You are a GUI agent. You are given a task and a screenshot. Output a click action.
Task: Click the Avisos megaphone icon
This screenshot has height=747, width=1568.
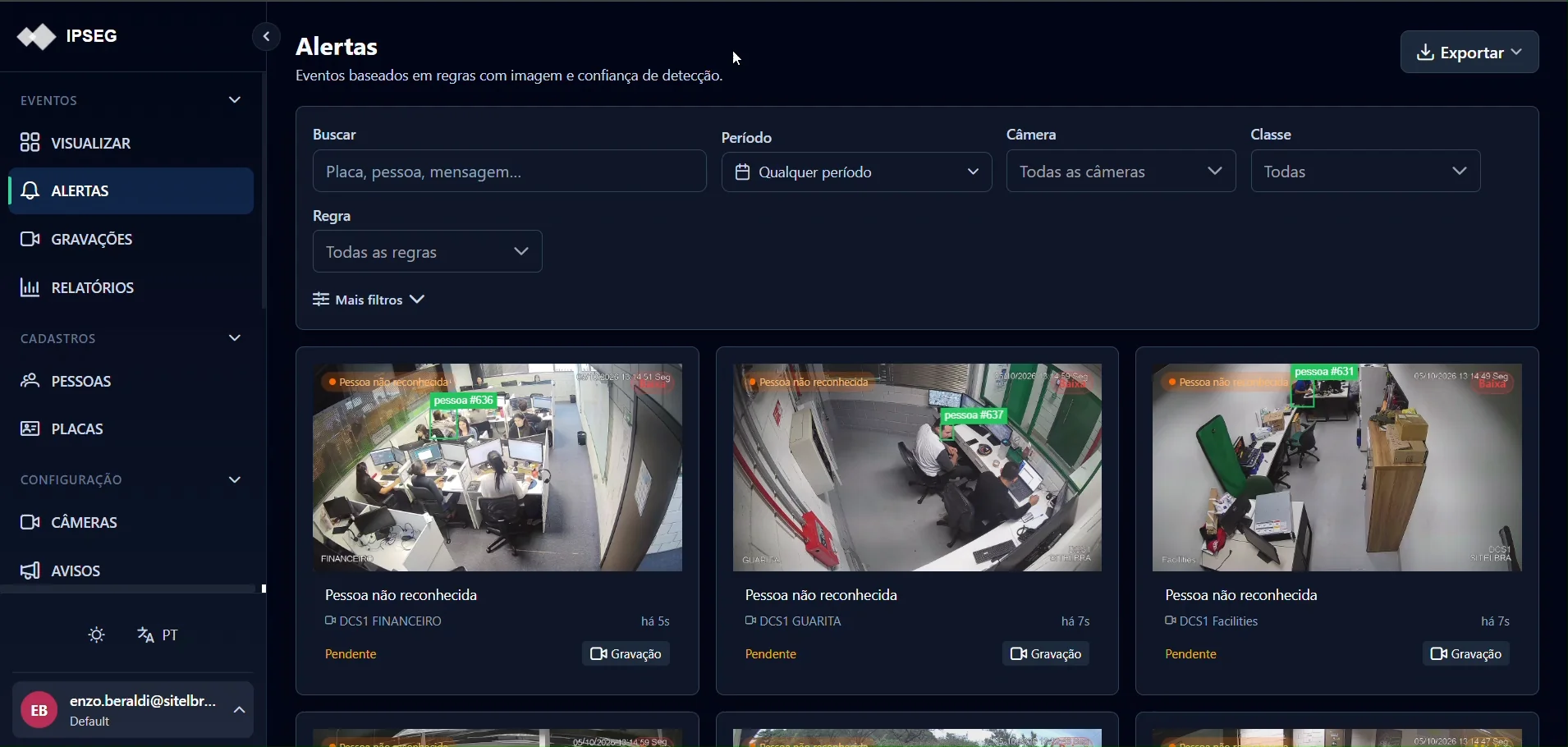point(30,571)
